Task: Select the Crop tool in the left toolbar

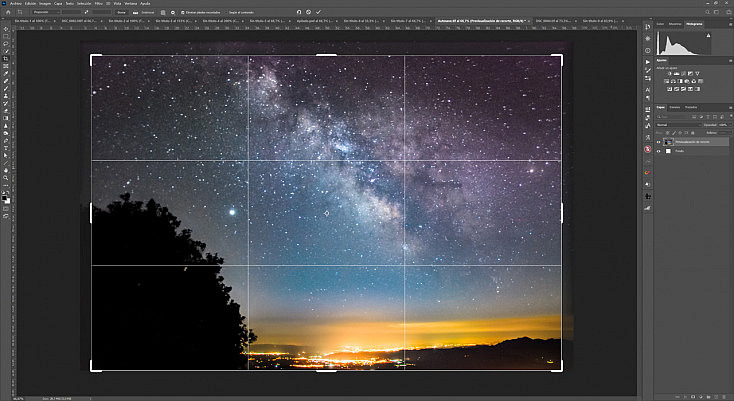Action: click(x=6, y=58)
